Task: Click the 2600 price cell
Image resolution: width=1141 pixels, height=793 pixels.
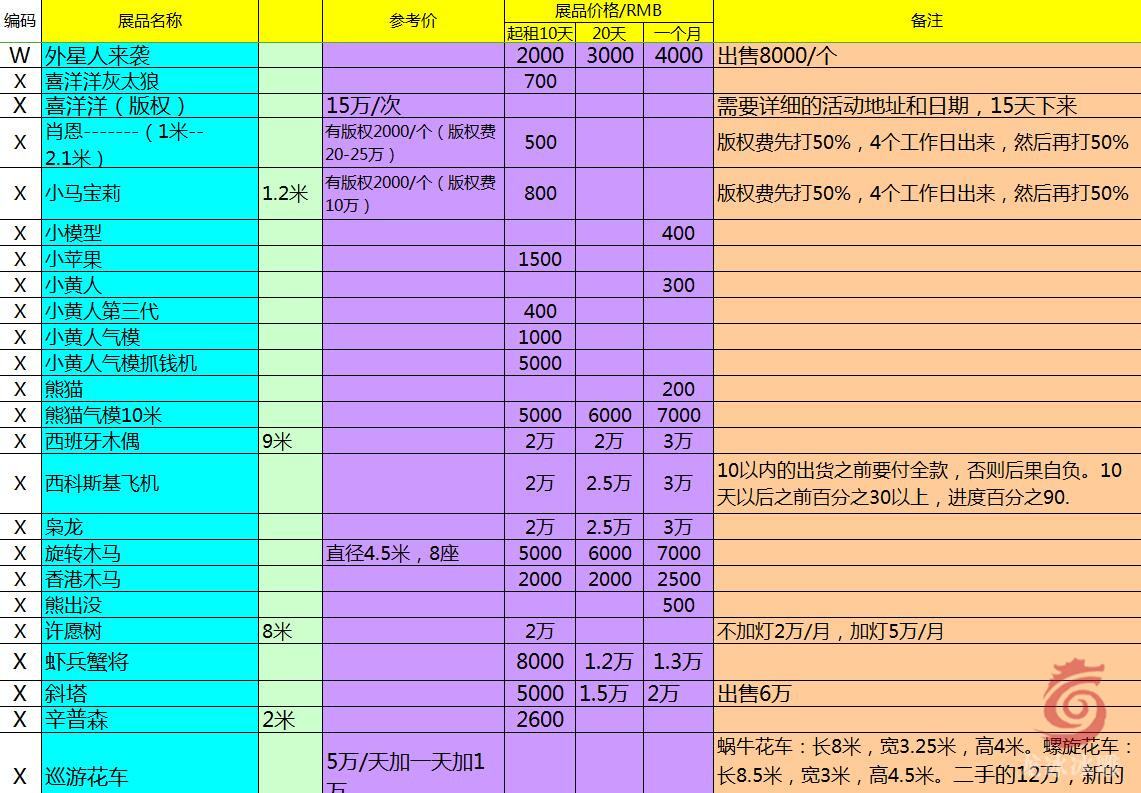Action: pyautogui.click(x=540, y=720)
